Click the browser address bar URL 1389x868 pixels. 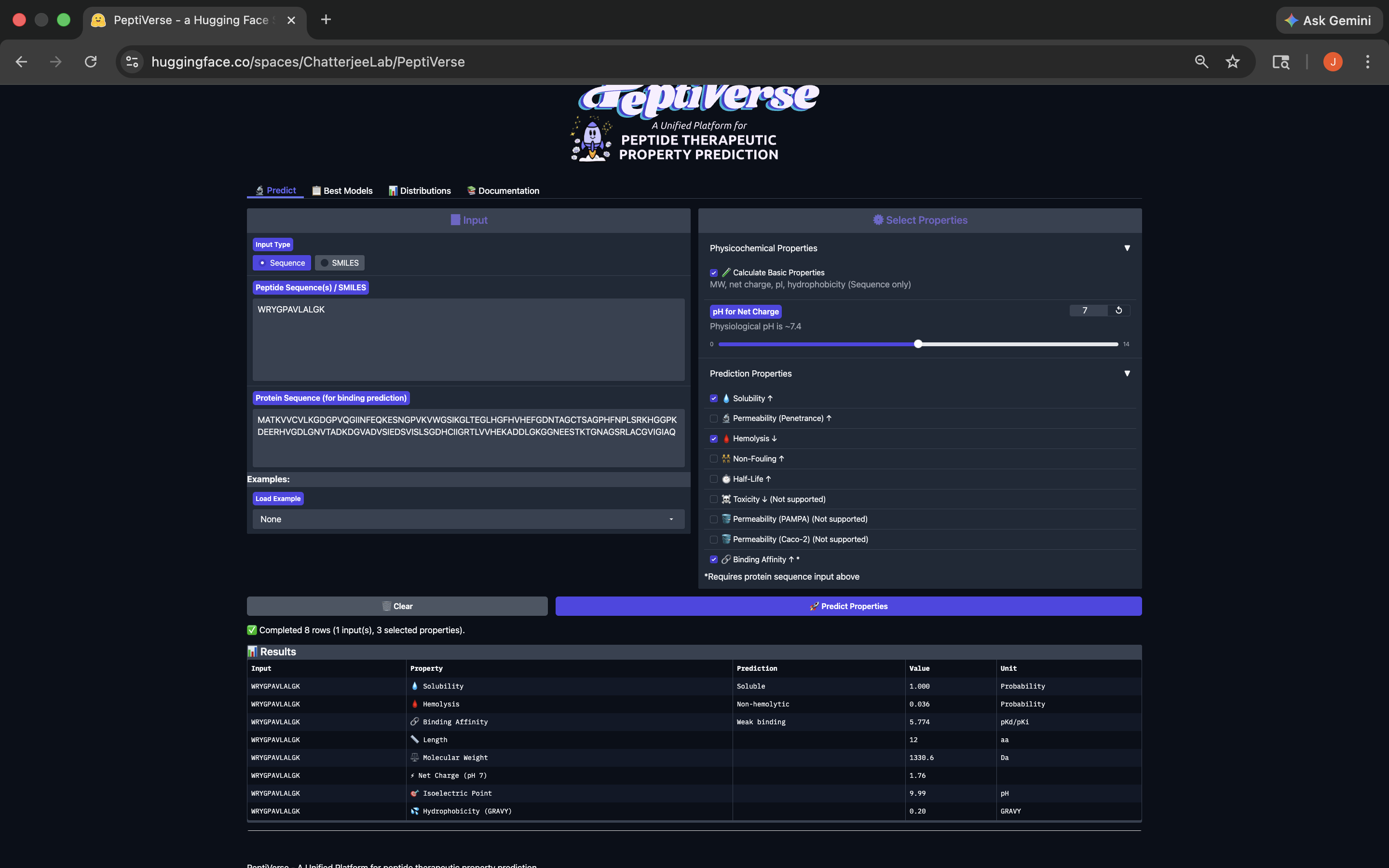coord(308,62)
